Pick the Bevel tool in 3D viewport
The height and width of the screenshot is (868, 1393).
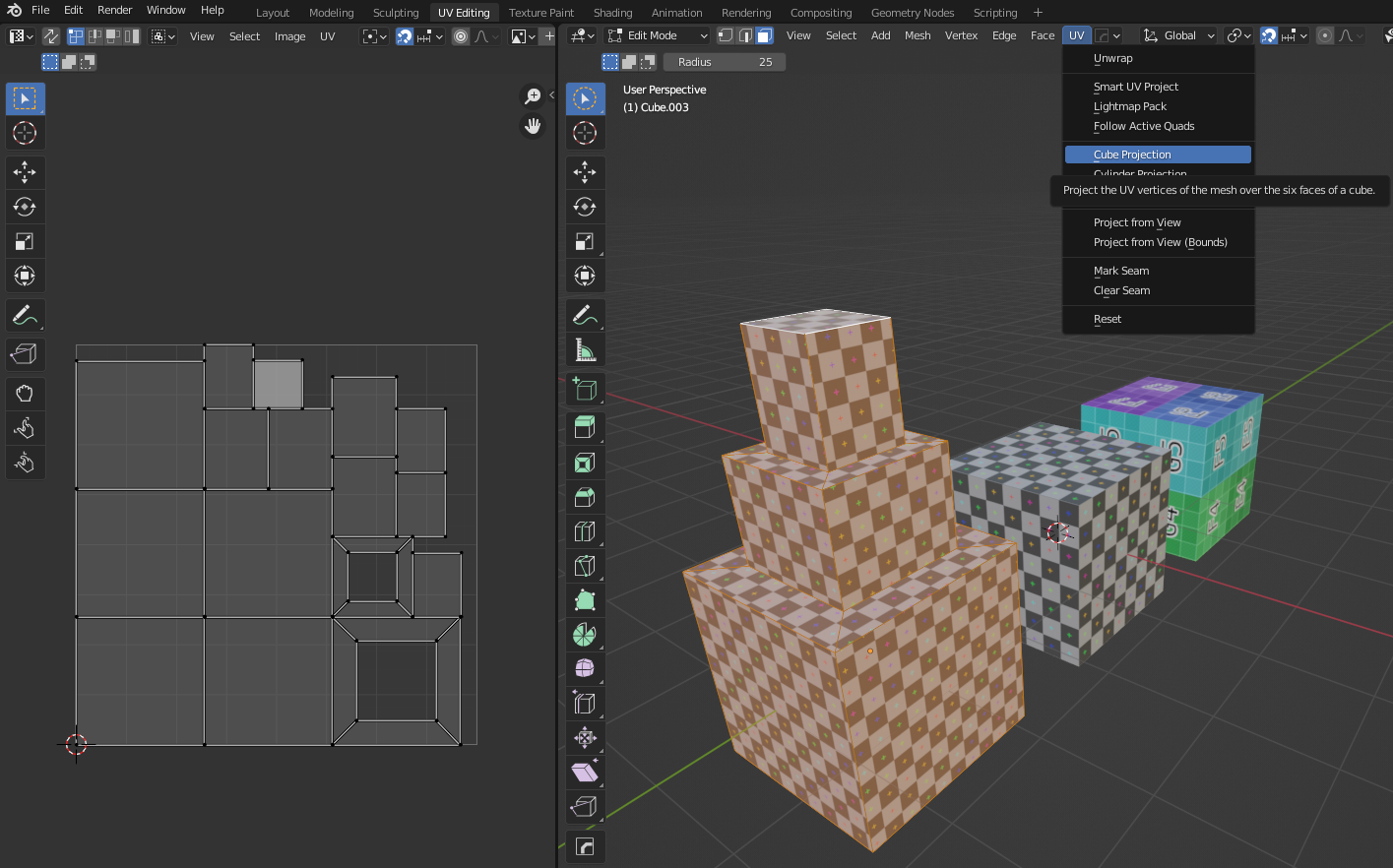[x=585, y=497]
